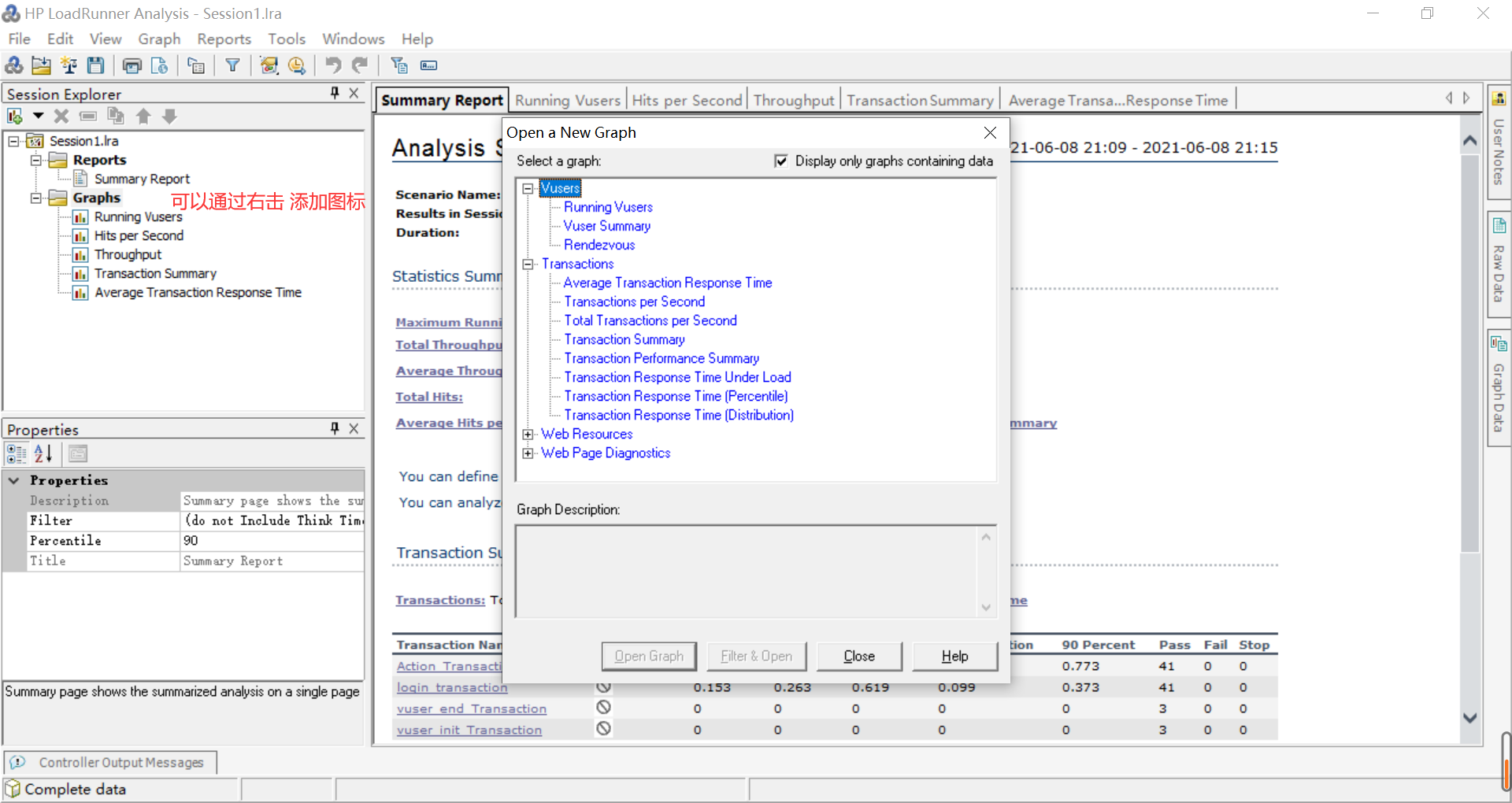1512x803 pixels.
Task: Click the redo arrow icon
Action: (x=360, y=65)
